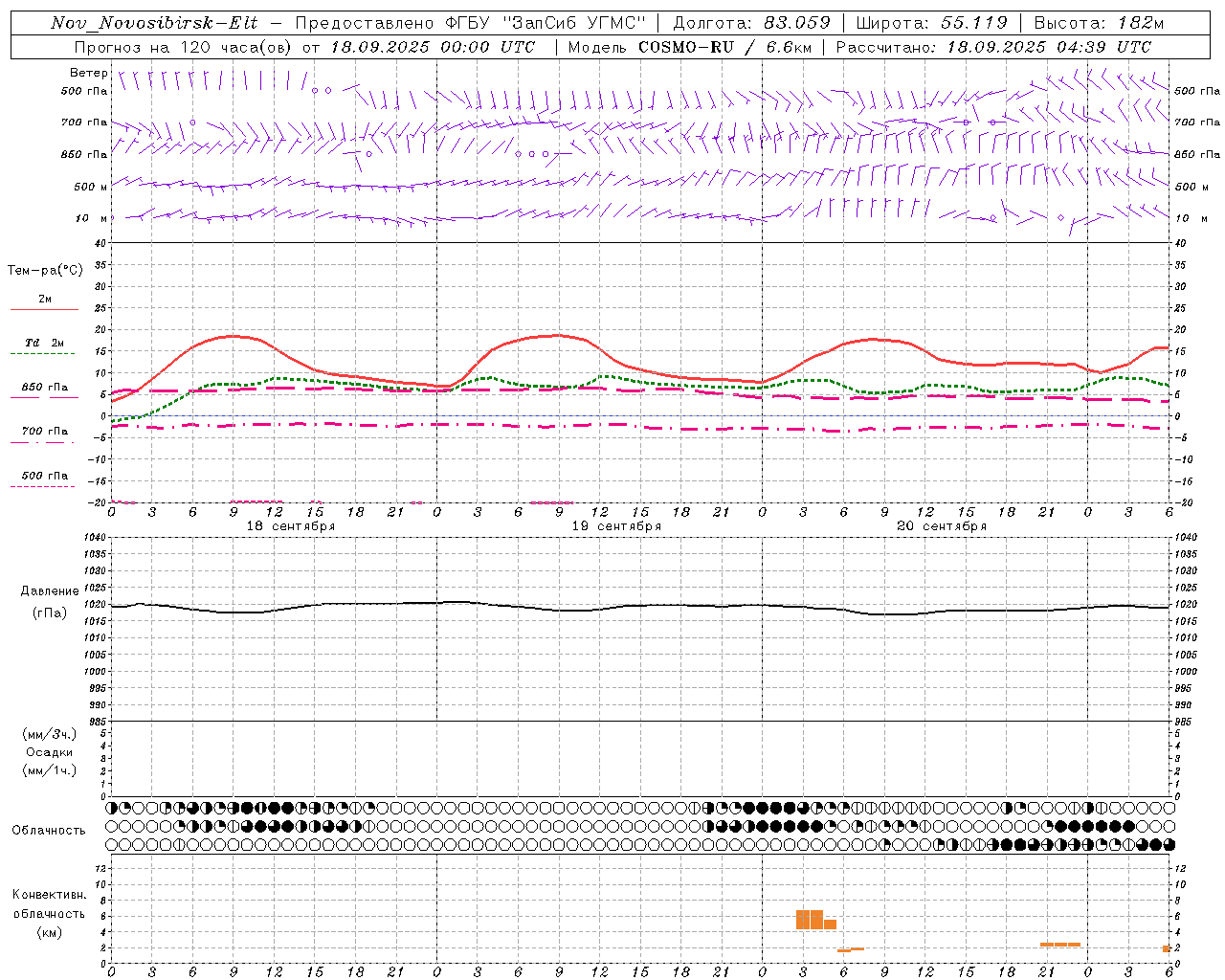Click the small orange bar at chart's right edge
Image resolution: width=1225 pixels, height=980 pixels.
pos(1167,948)
